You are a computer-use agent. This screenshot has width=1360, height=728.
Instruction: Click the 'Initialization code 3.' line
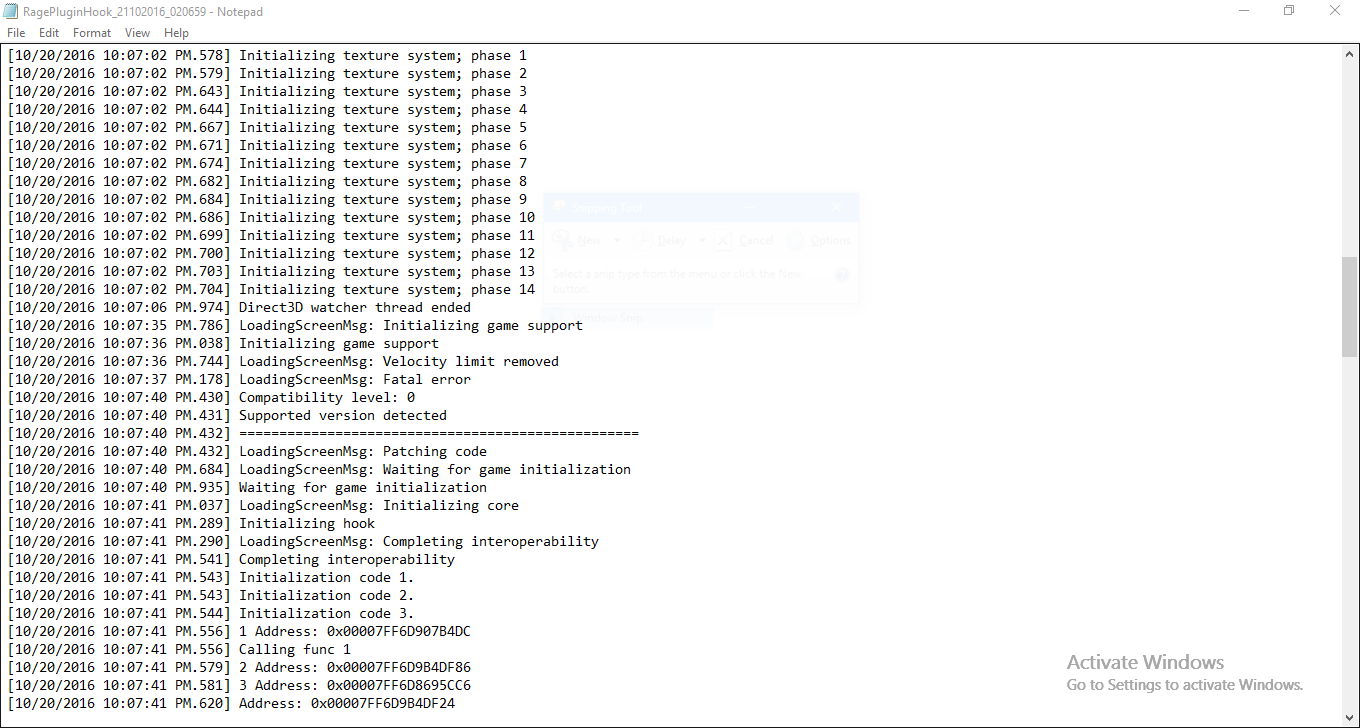click(211, 614)
